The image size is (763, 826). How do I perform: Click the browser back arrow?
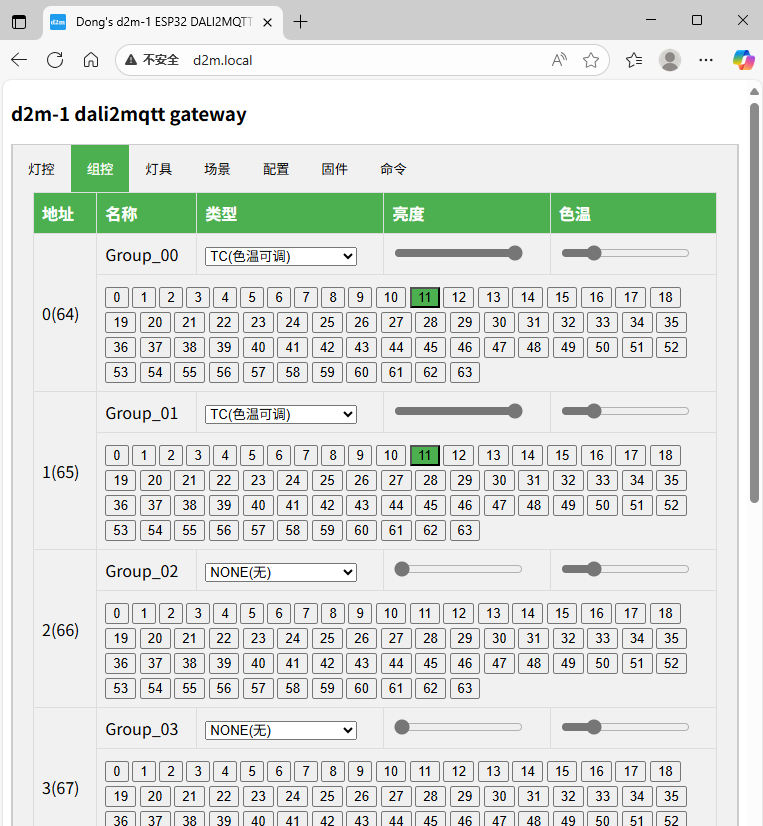pos(19,60)
